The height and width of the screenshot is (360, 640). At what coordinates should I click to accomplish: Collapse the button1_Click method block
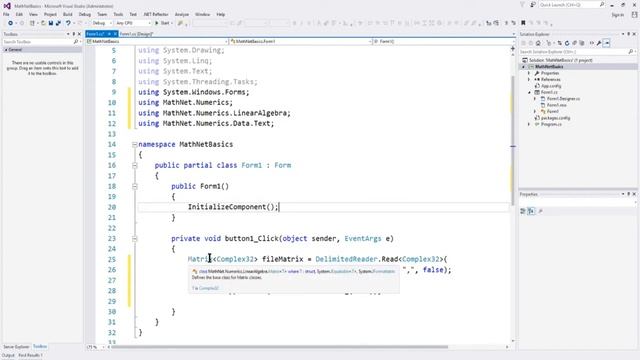coord(134,239)
